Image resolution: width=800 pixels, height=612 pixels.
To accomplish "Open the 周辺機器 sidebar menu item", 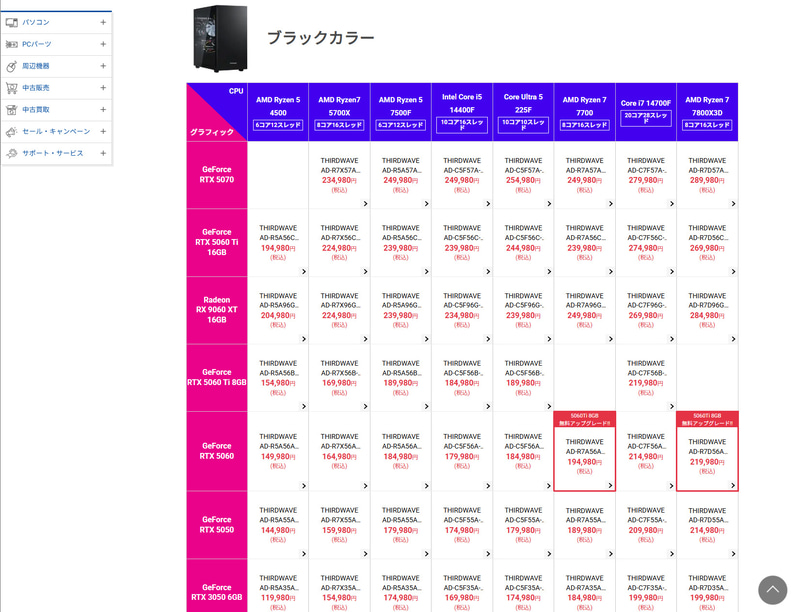I will pyautogui.click(x=56, y=66).
